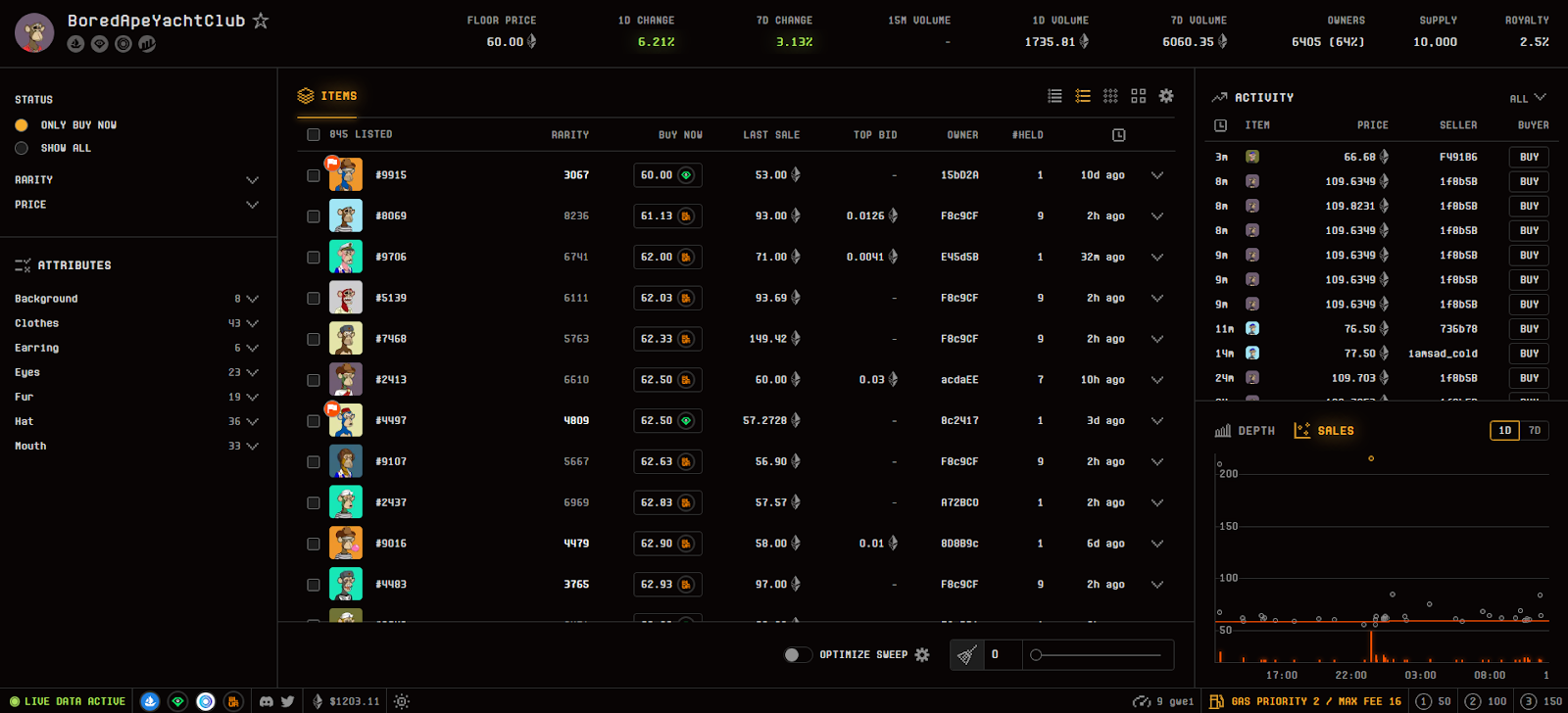Screen dimensions: 1568x713
Task: Click the gas pump icon by Gas Priority
Action: [1216, 701]
